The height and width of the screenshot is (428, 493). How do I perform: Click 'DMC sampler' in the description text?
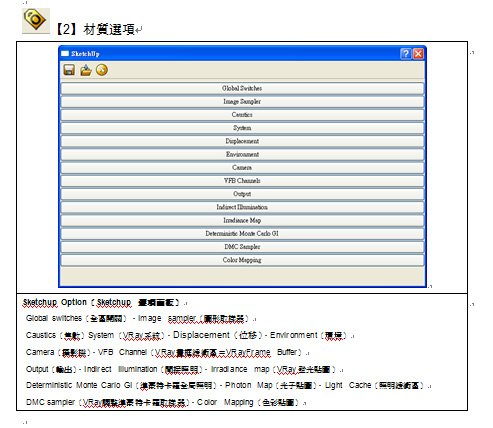pos(50,402)
